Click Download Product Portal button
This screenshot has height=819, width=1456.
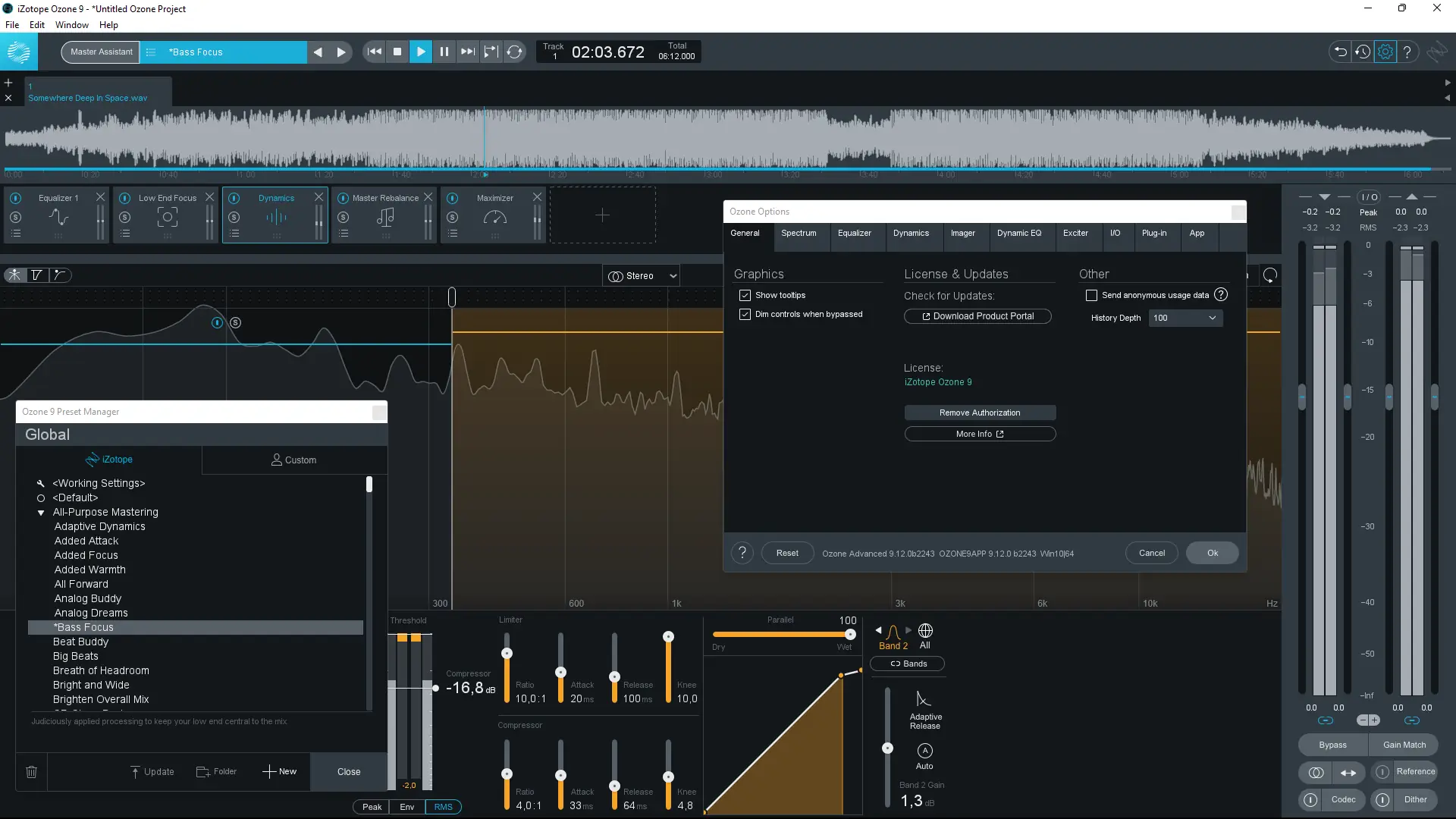pyautogui.click(x=977, y=316)
